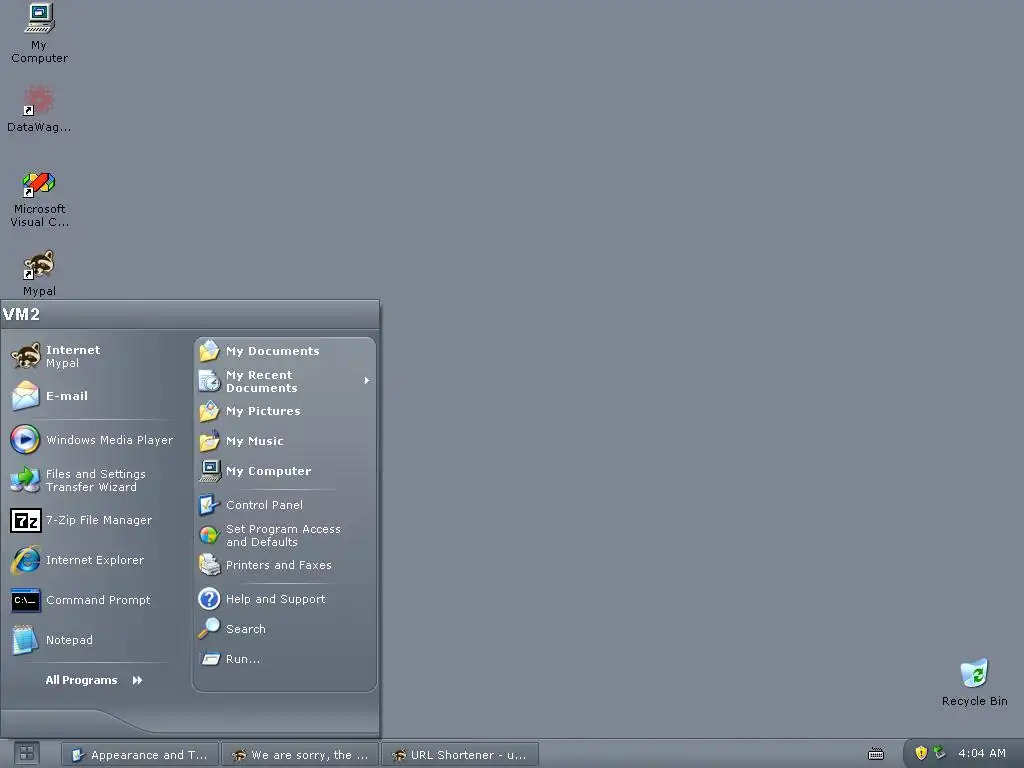Open Search from Start menu
1024x768 pixels.
click(x=285, y=629)
